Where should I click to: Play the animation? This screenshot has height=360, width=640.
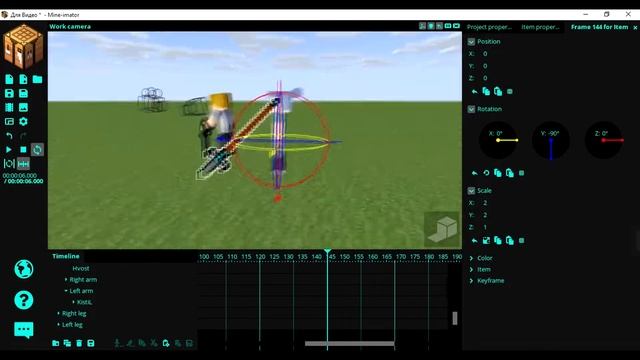[9, 150]
